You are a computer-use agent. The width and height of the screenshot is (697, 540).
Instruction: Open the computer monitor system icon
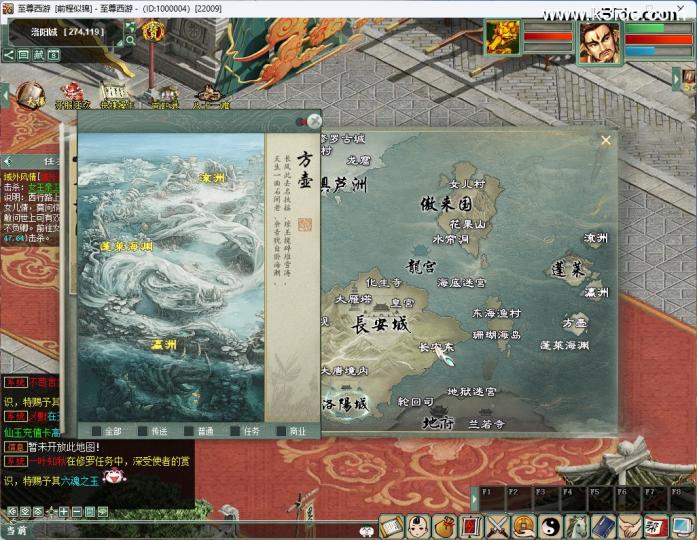coord(682,527)
